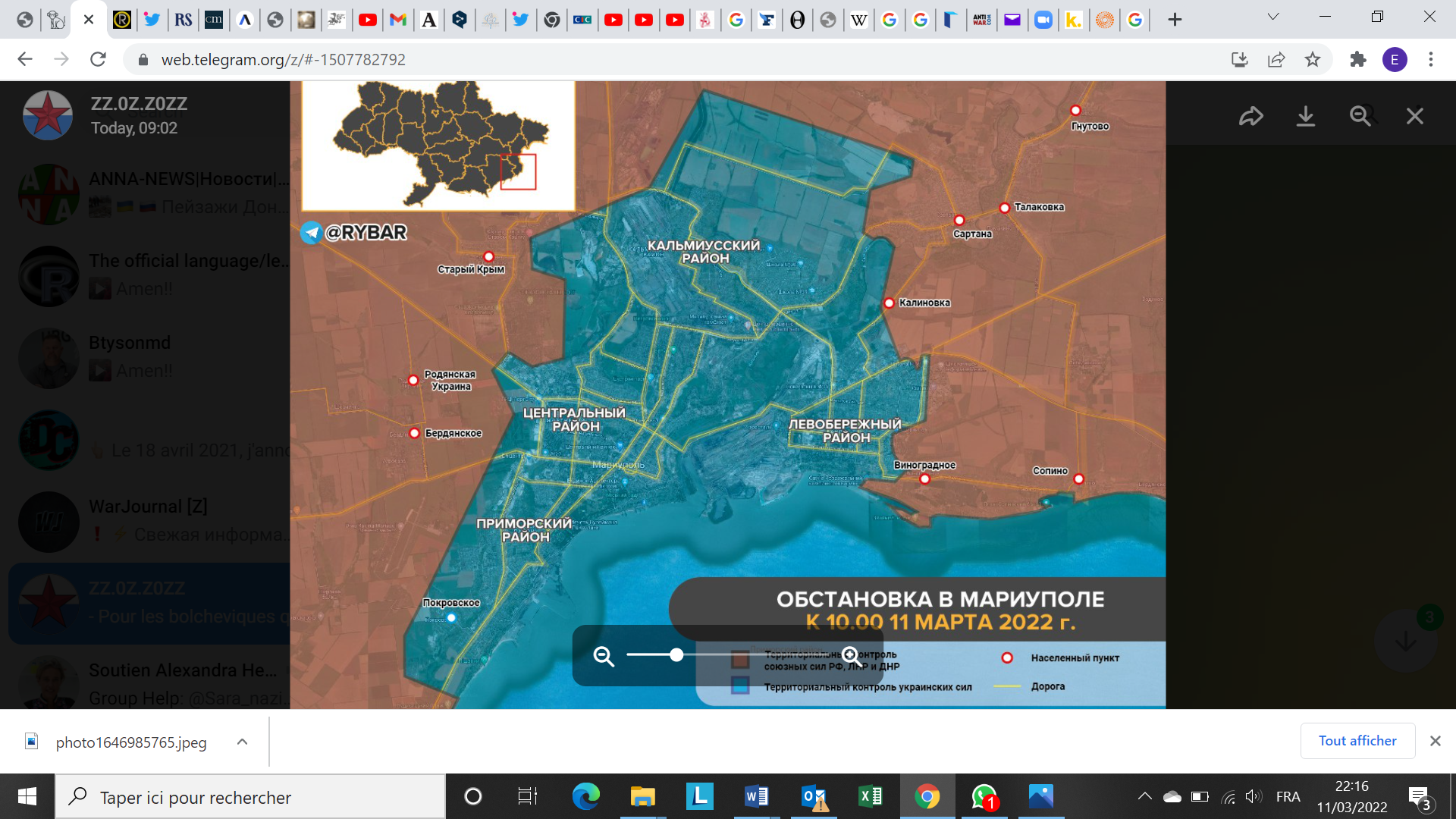This screenshot has width=1456, height=819.
Task: Open Chrome extensions puzzle icon
Action: (x=1357, y=59)
